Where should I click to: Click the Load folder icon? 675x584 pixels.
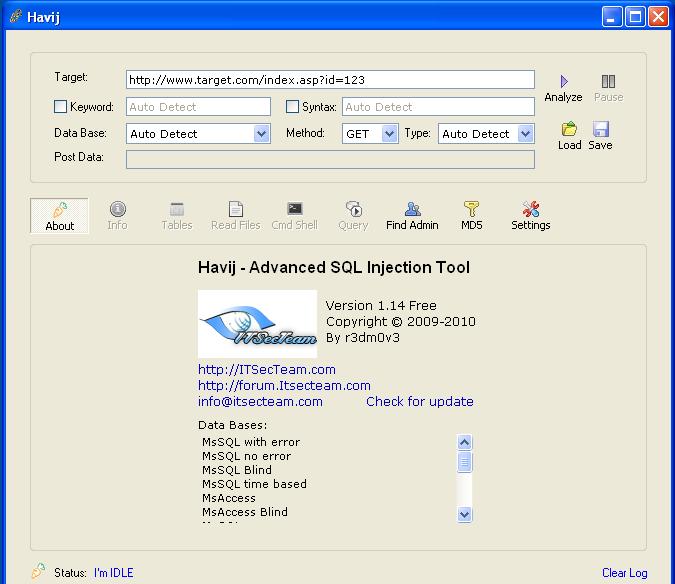[569, 129]
